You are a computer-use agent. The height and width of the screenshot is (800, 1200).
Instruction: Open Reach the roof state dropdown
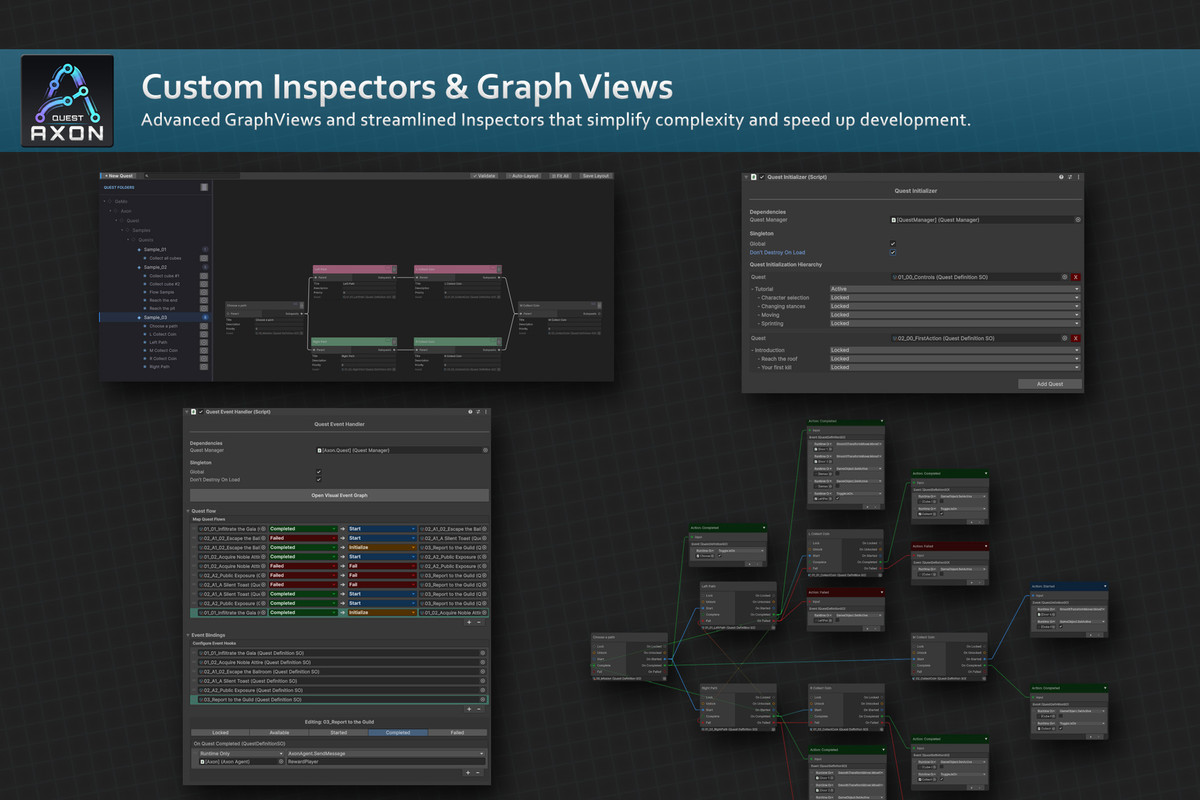click(955, 358)
